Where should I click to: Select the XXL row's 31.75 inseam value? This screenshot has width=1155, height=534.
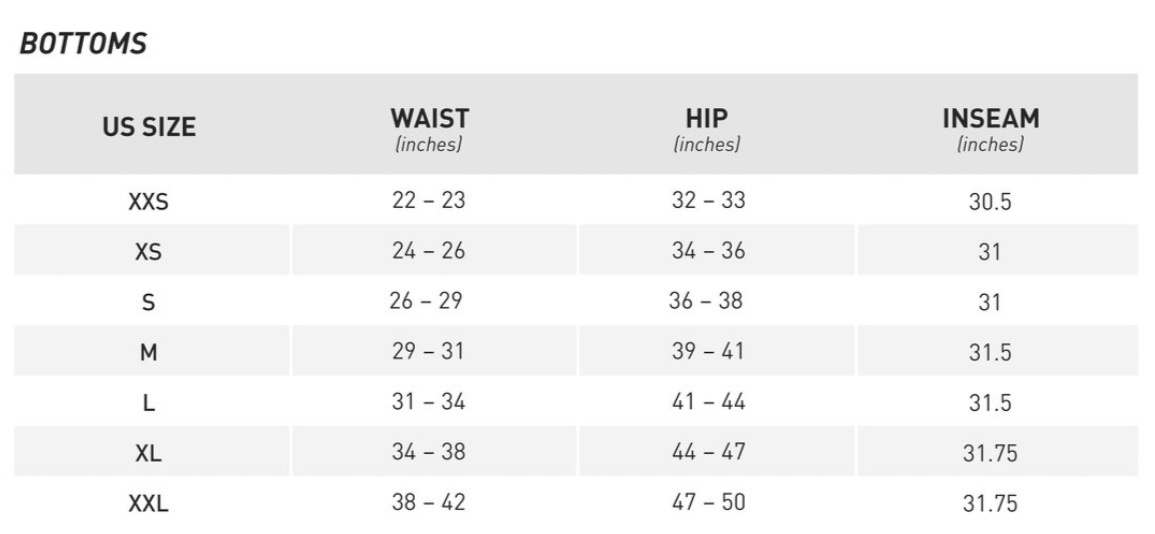[x=990, y=504]
